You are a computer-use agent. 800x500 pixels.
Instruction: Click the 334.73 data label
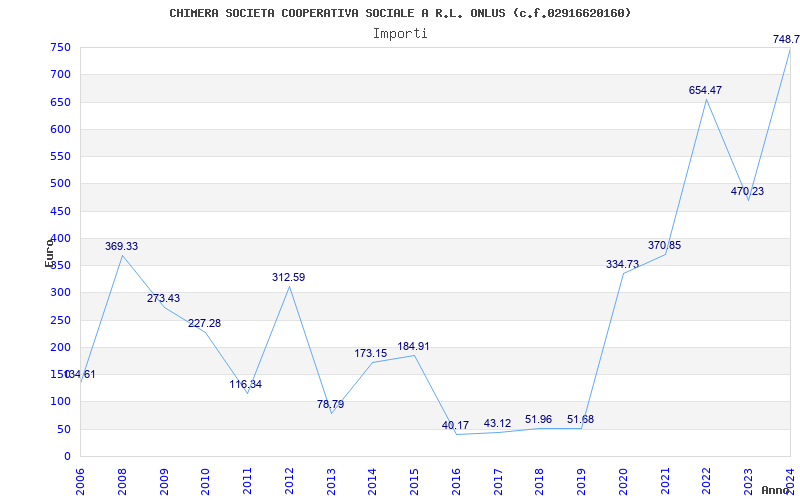click(622, 264)
